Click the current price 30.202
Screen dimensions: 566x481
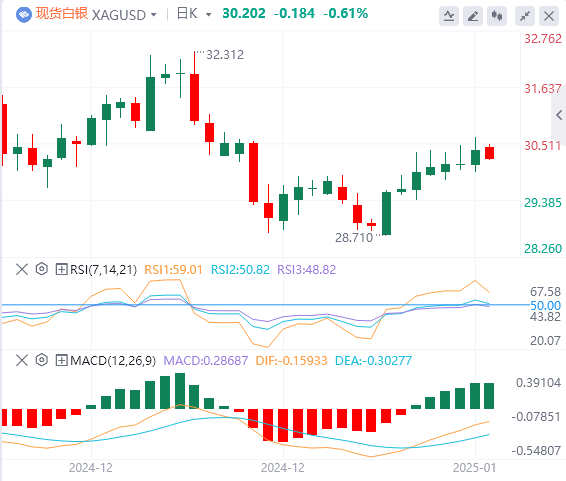244,14
